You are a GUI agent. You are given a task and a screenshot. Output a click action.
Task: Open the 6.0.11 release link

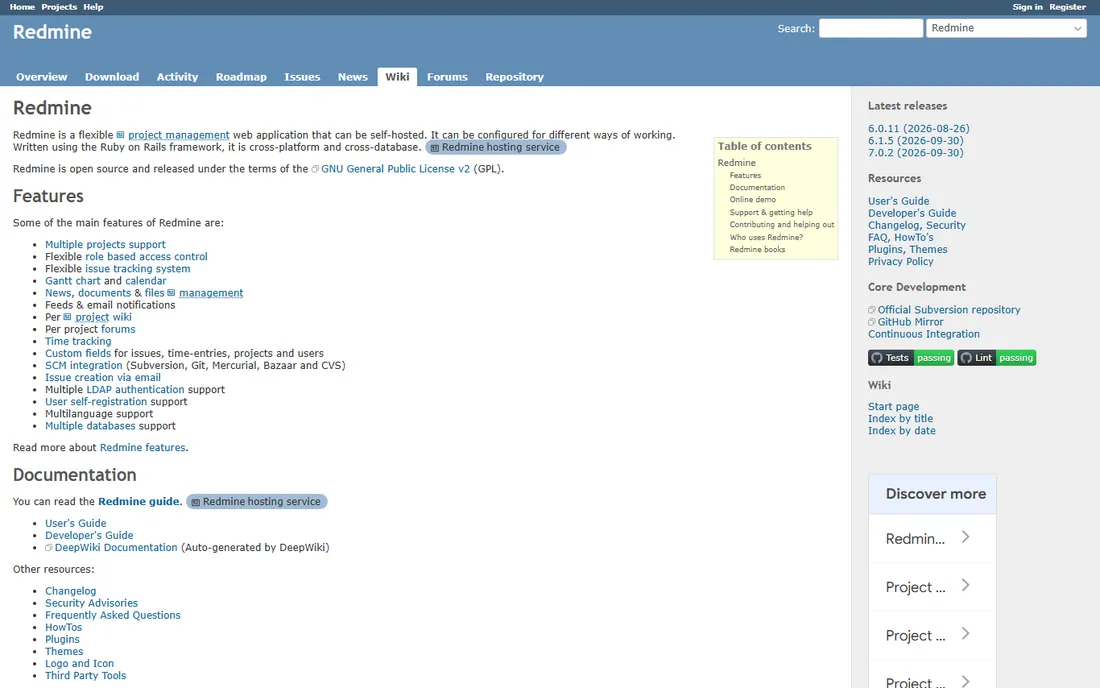(918, 128)
